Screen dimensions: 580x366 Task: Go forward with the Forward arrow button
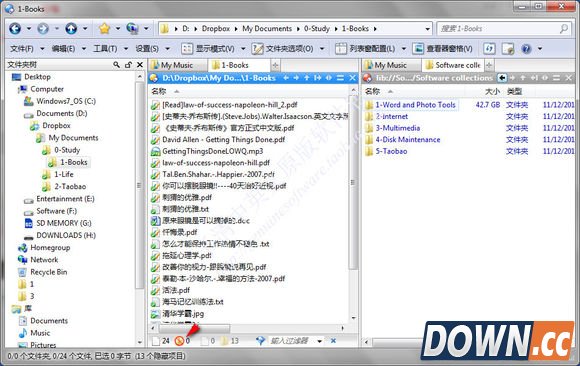[x=43, y=28]
